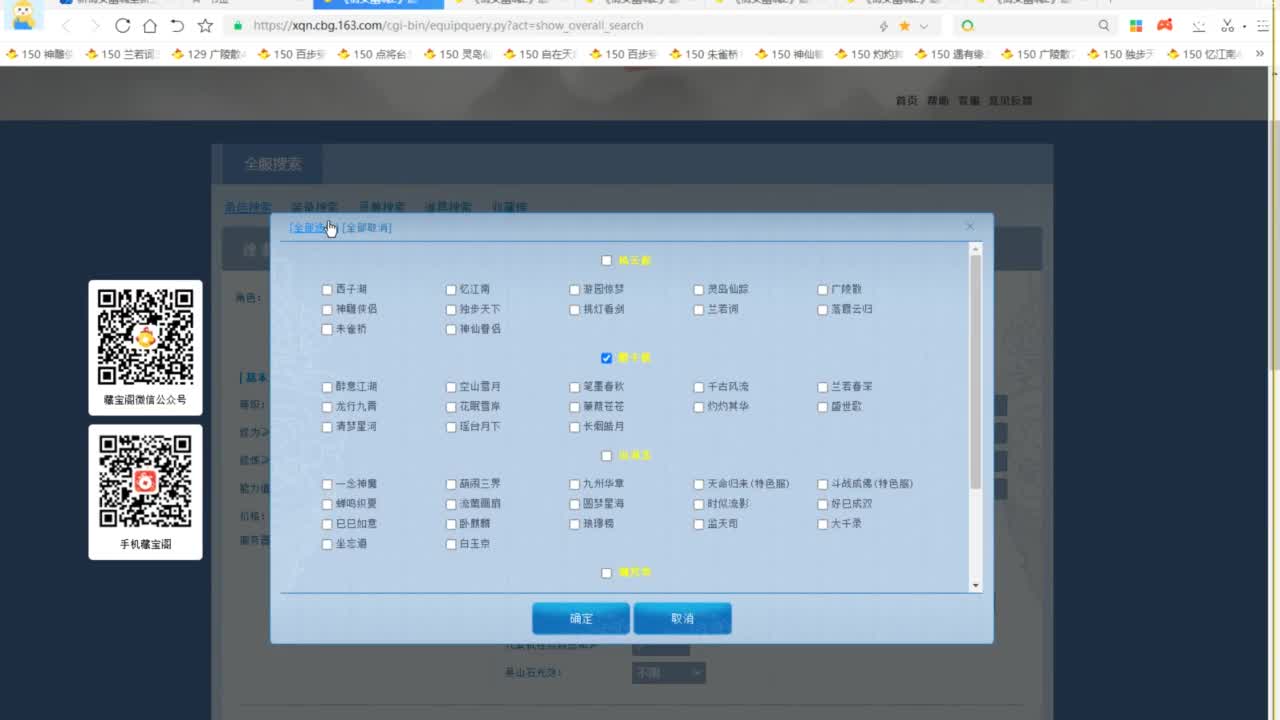The height and width of the screenshot is (720, 1280).
Task: Confirm selection with 确定 button
Action: [x=581, y=619]
